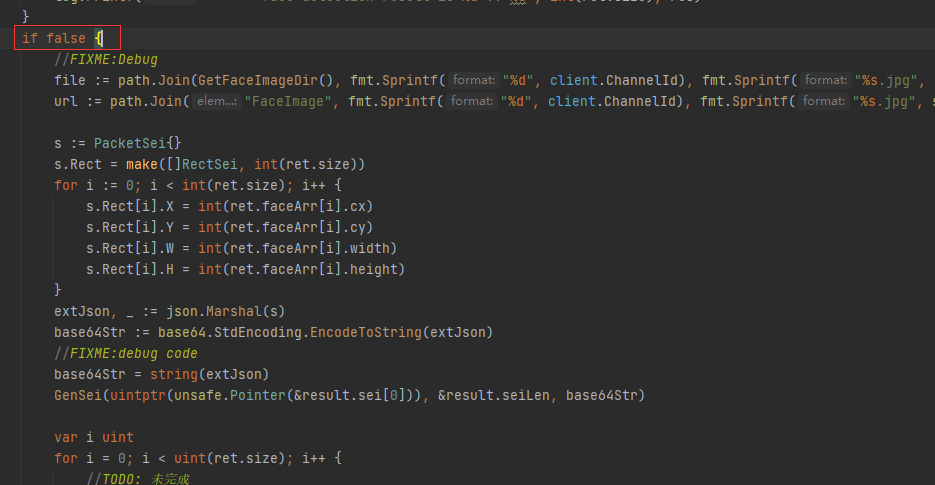Click the 'for i = 0; i < uint(ret.size)' loop header
Screen dimensions: 935x485
pyautogui.click(x=198, y=458)
